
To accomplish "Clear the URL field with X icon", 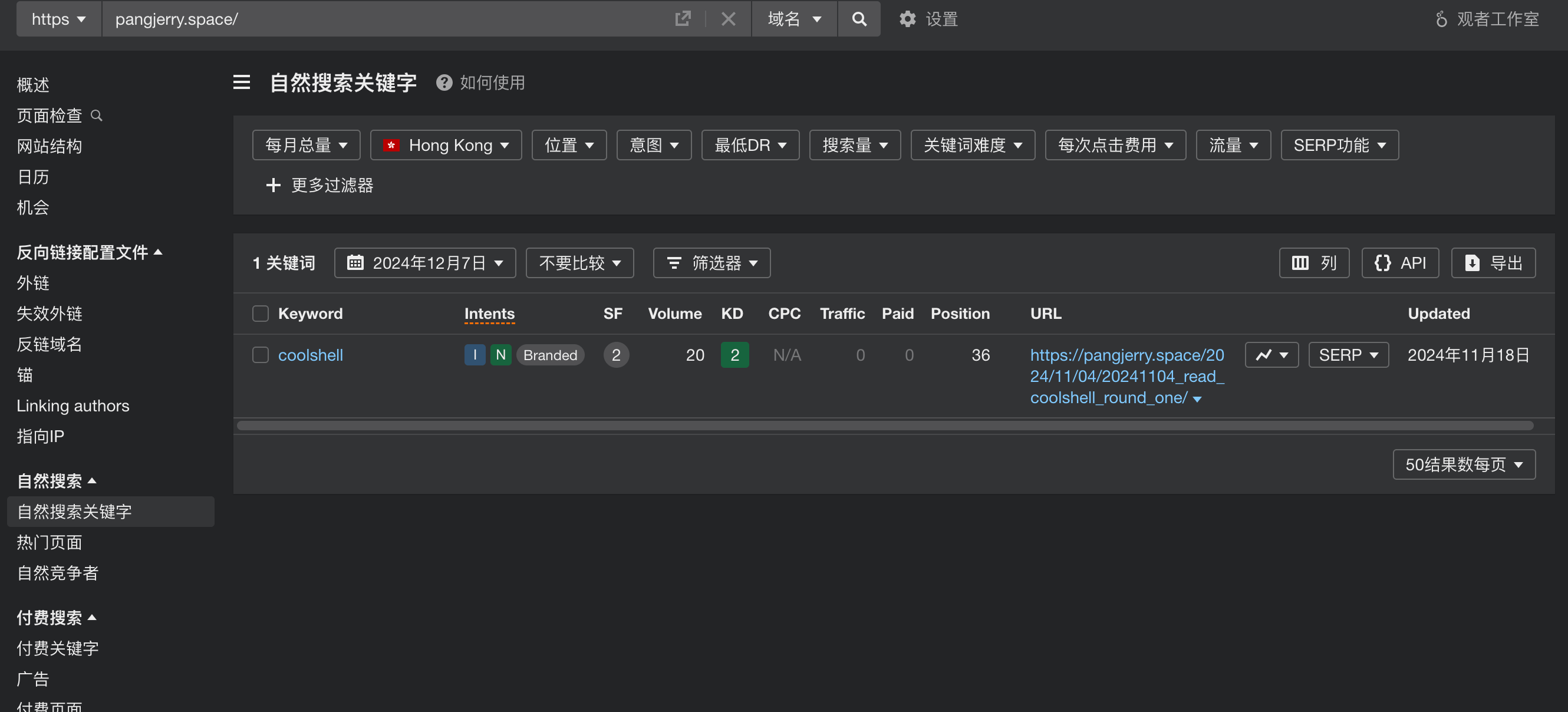I will [728, 19].
